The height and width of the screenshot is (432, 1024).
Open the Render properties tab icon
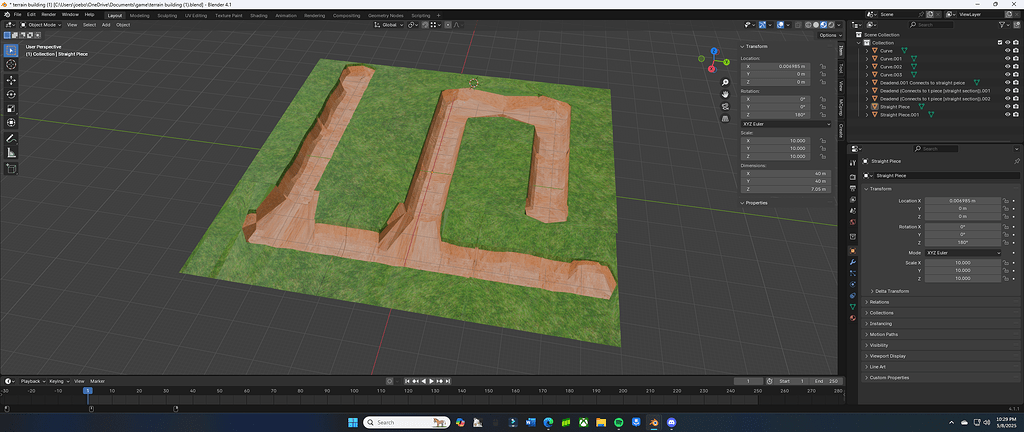852,177
